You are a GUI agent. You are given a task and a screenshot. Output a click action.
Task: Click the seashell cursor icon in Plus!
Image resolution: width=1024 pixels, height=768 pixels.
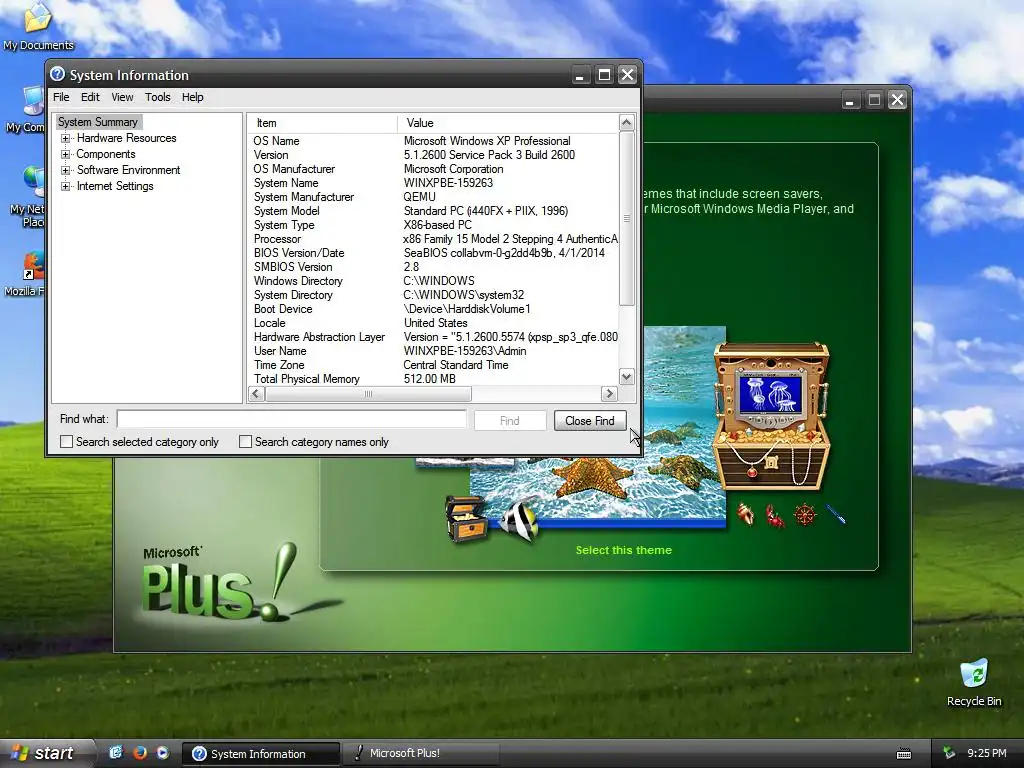(746, 515)
